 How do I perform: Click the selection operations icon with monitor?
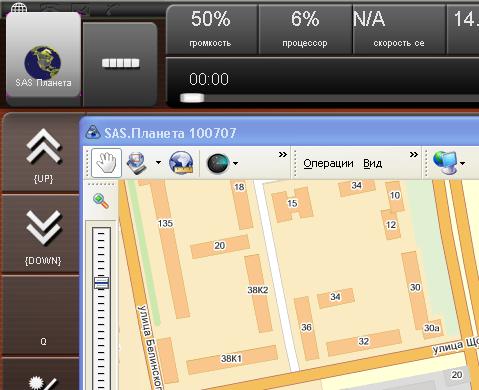(x=136, y=163)
